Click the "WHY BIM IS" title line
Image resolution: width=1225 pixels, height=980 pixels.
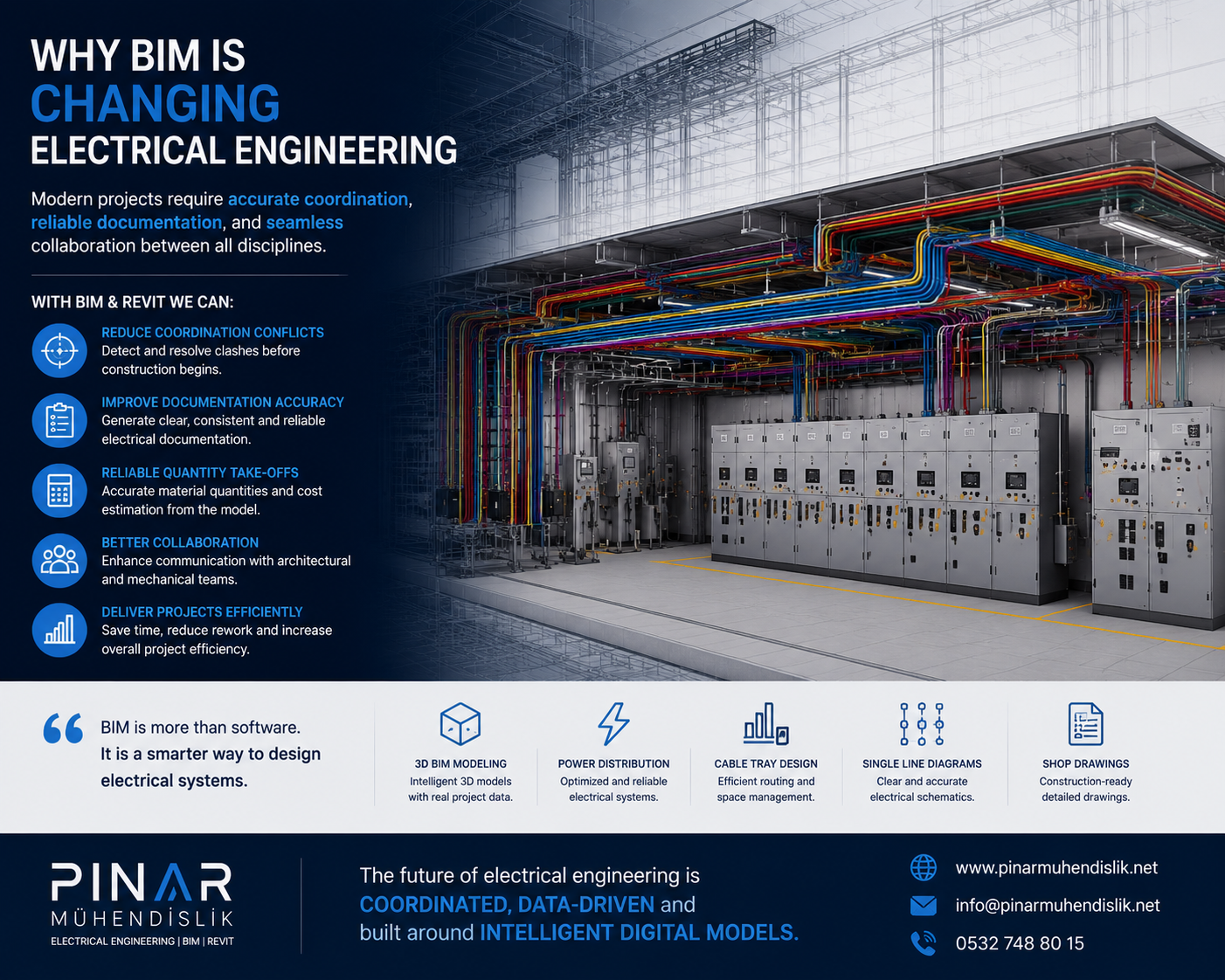click(x=138, y=56)
